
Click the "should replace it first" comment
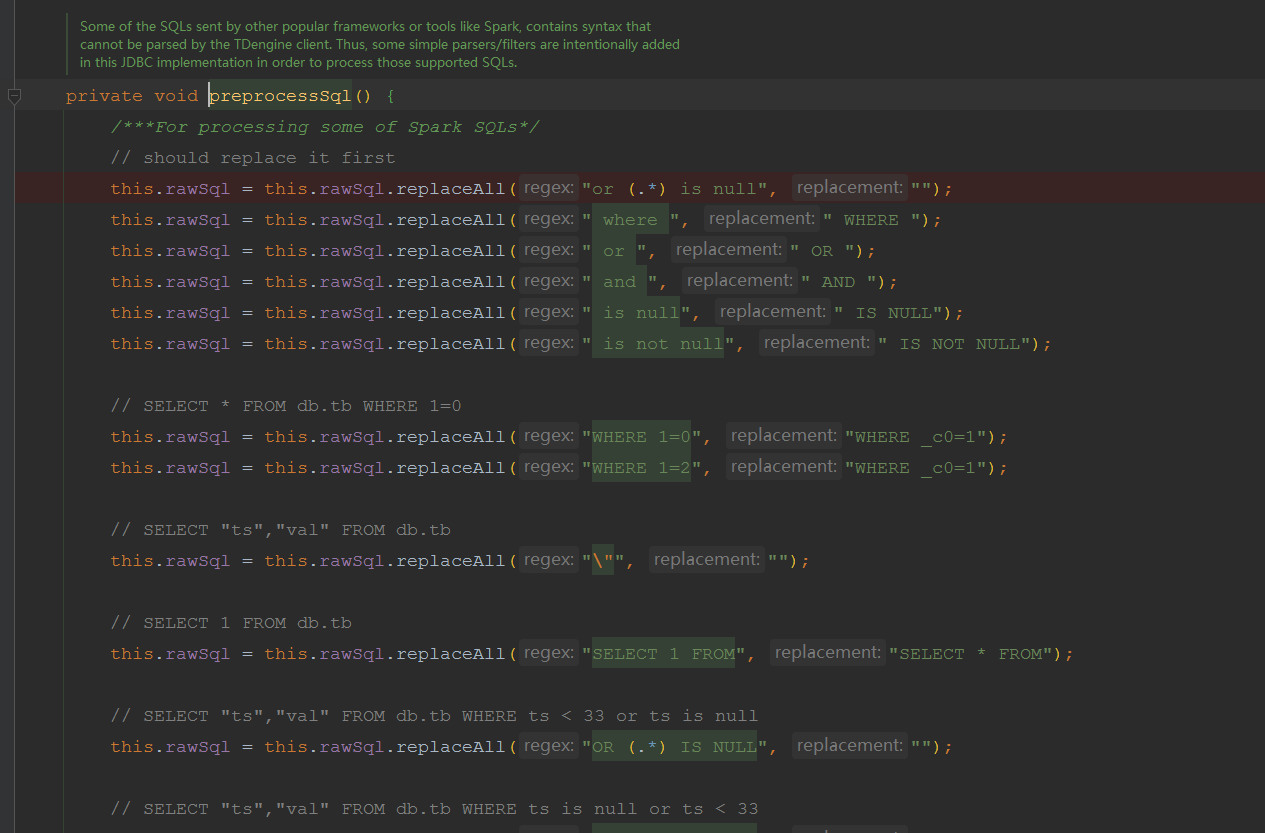click(250, 157)
